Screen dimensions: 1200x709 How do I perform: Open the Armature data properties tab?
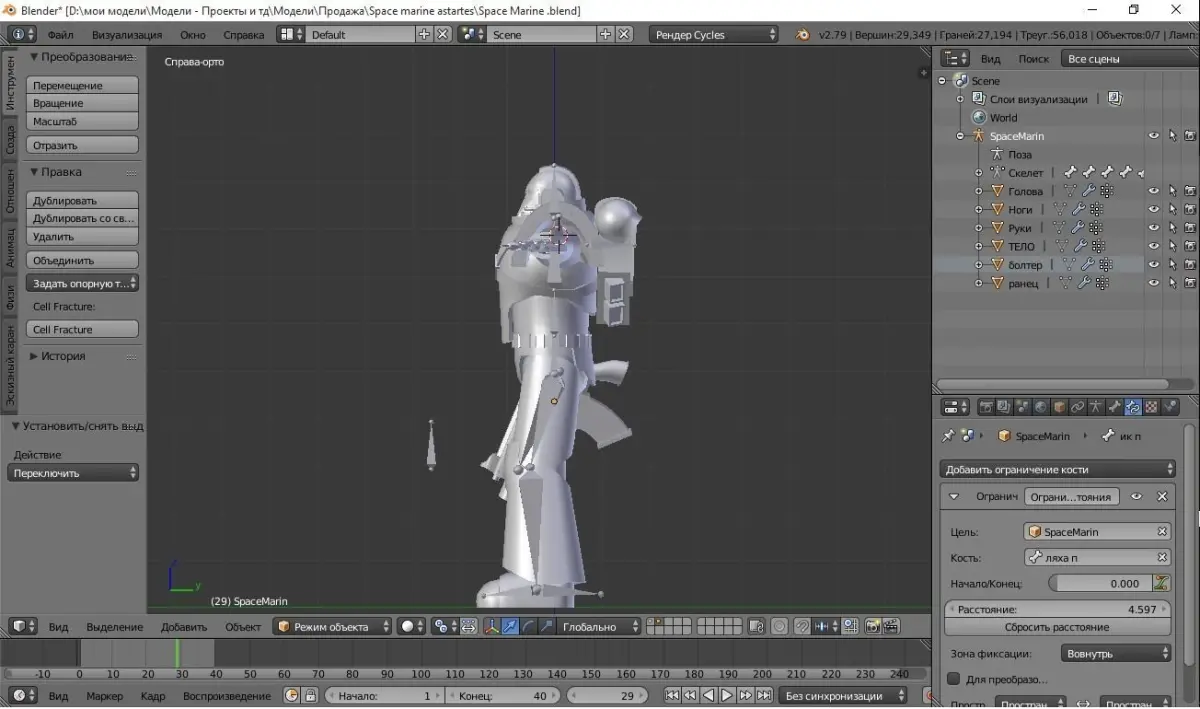pyautogui.click(x=1096, y=407)
